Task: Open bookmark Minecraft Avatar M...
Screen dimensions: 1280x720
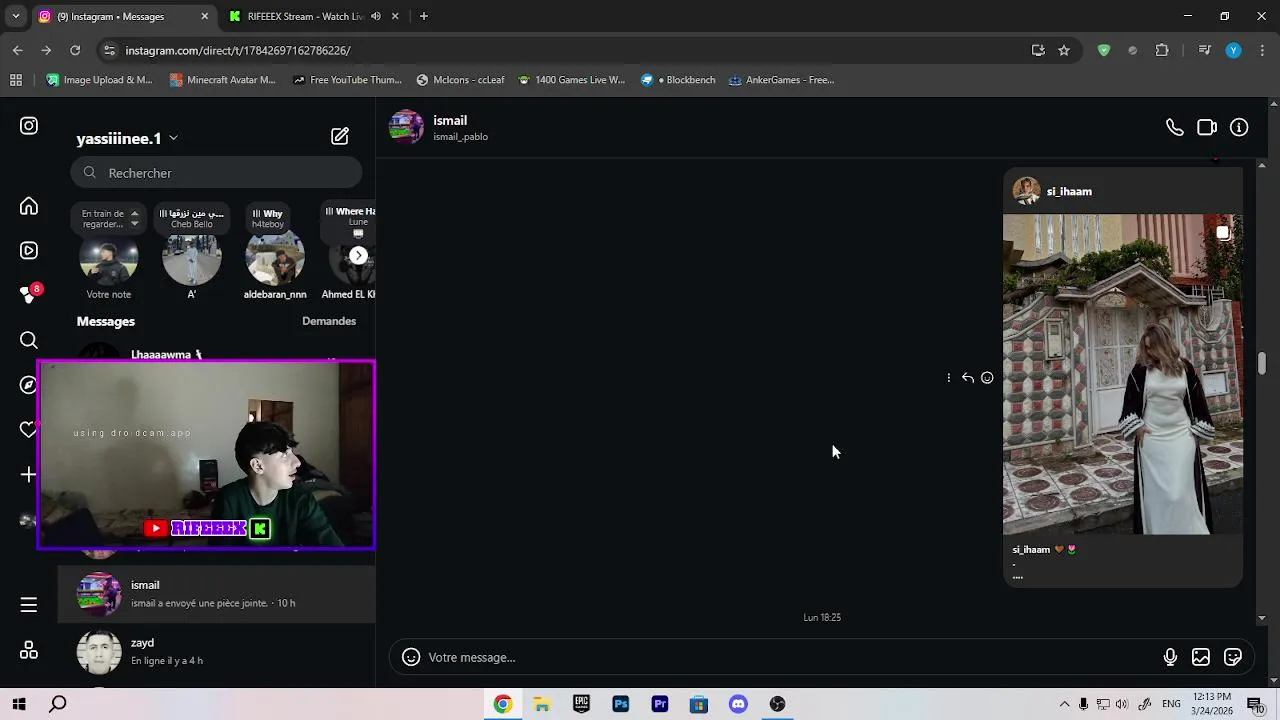Action: 222,80
